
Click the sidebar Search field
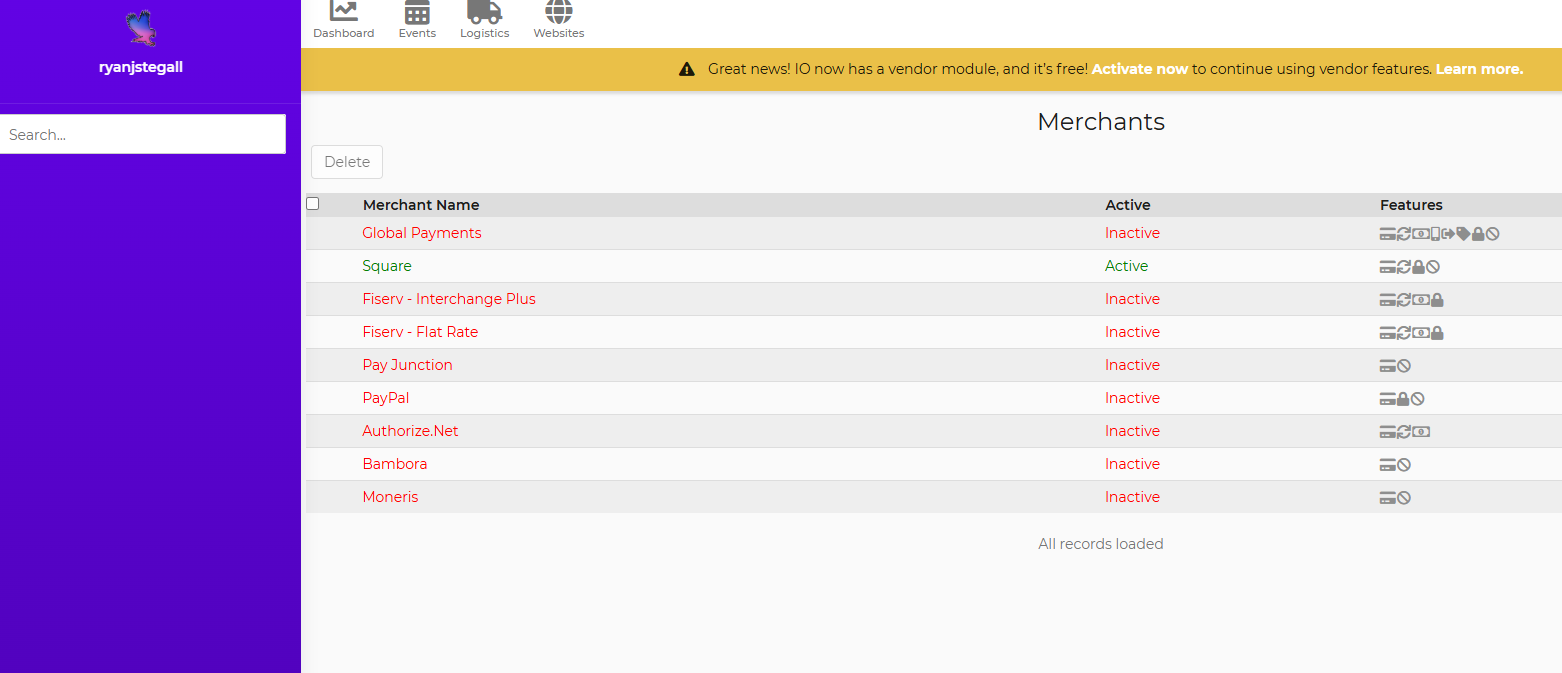[x=143, y=134]
